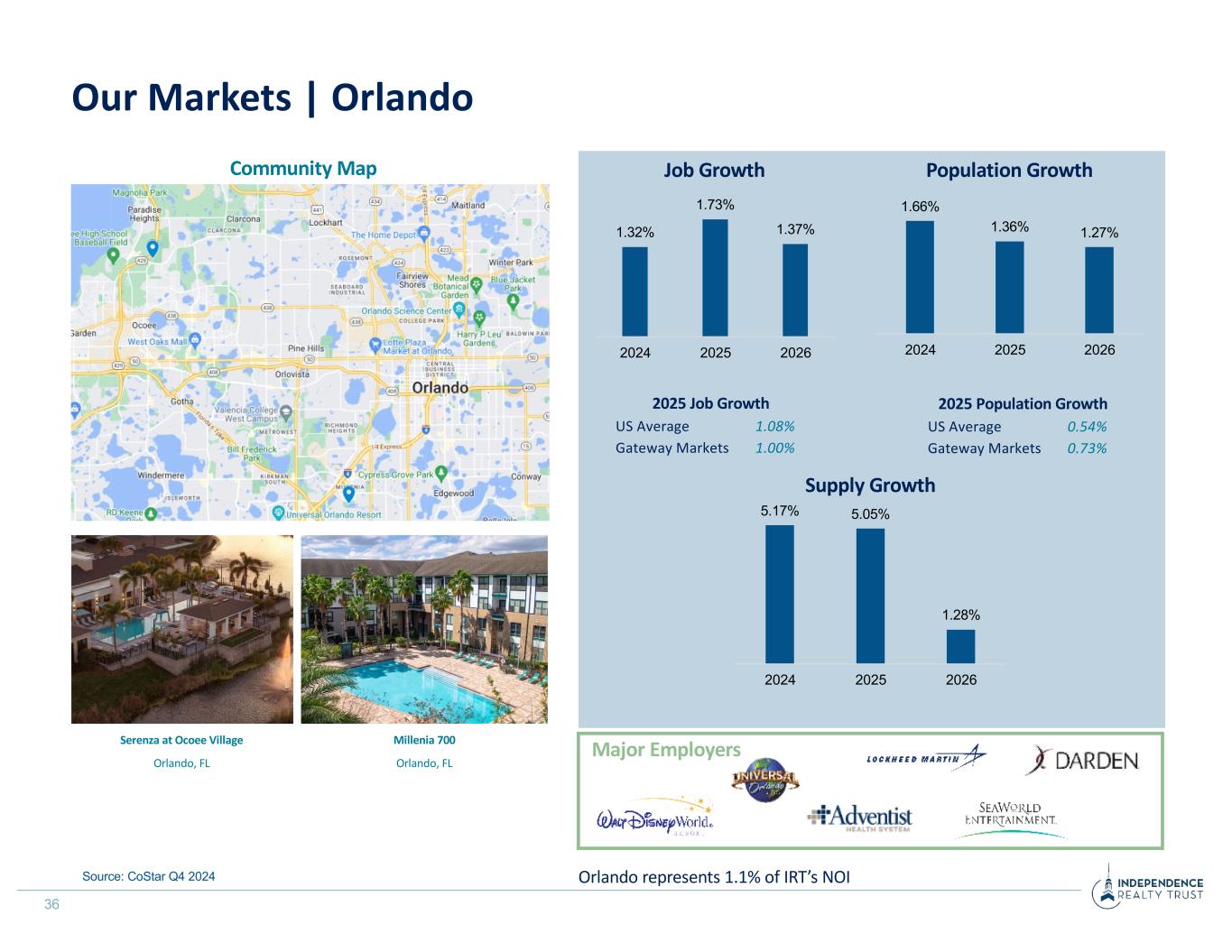Viewport: 1232px width, 952px height.
Task: Select the 2025 Job Growth bar
Action: 715,277
